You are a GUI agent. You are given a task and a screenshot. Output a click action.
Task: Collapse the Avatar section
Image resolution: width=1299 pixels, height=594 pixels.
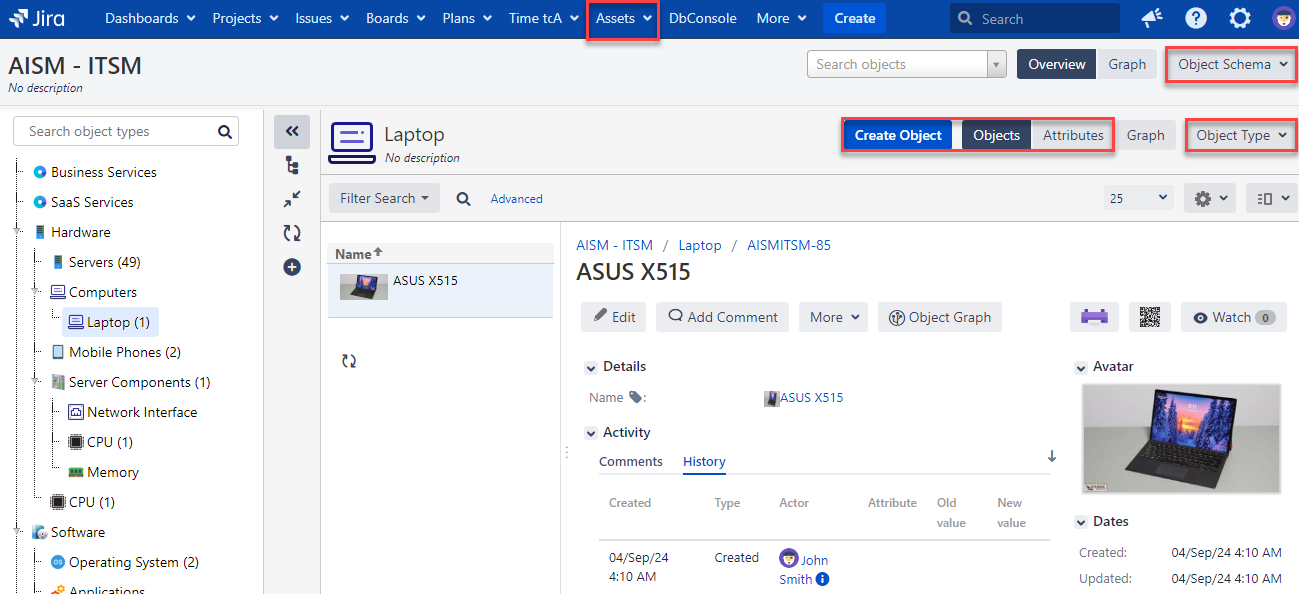click(1081, 367)
